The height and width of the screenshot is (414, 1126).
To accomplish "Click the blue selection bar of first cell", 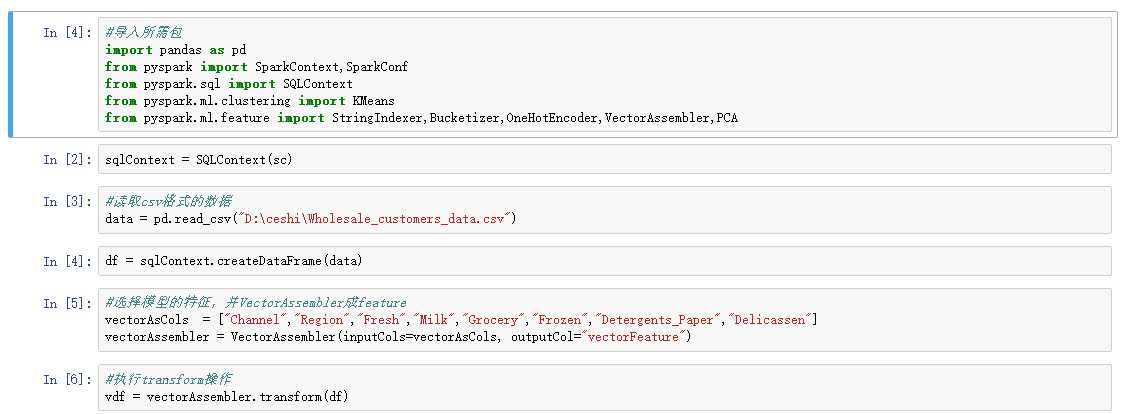I will (x=11, y=75).
